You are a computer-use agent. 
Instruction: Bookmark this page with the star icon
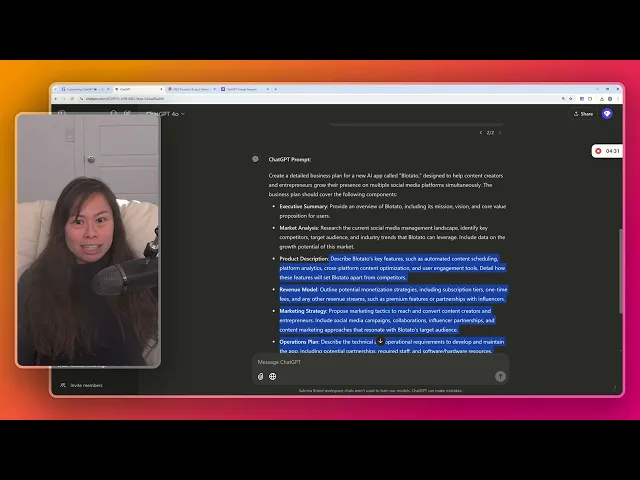(571, 99)
